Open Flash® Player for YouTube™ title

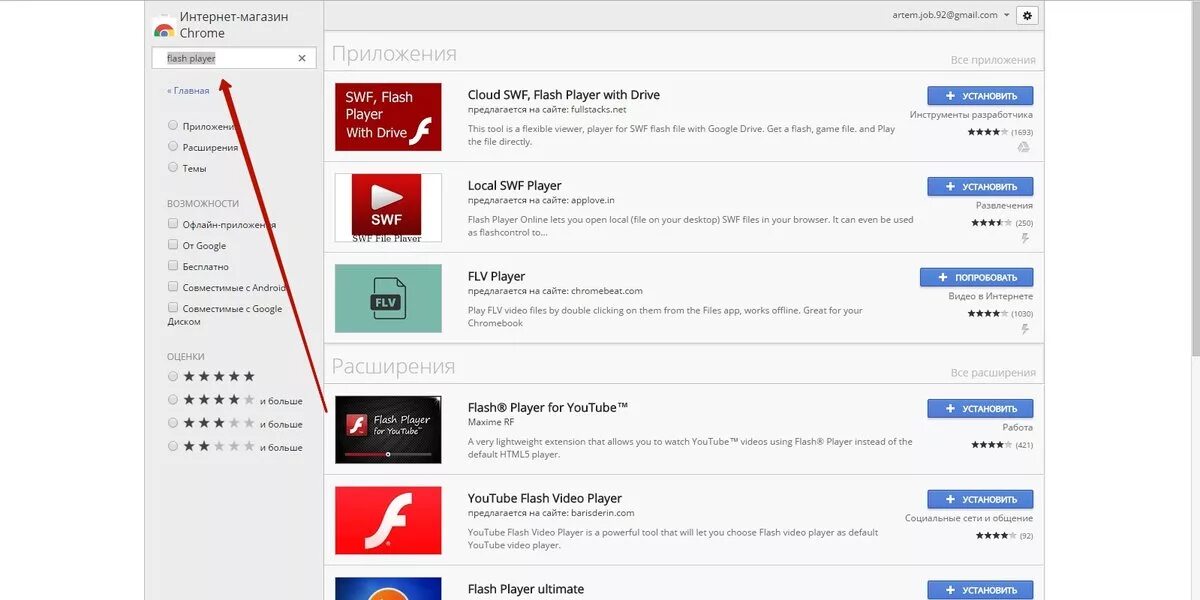click(548, 407)
